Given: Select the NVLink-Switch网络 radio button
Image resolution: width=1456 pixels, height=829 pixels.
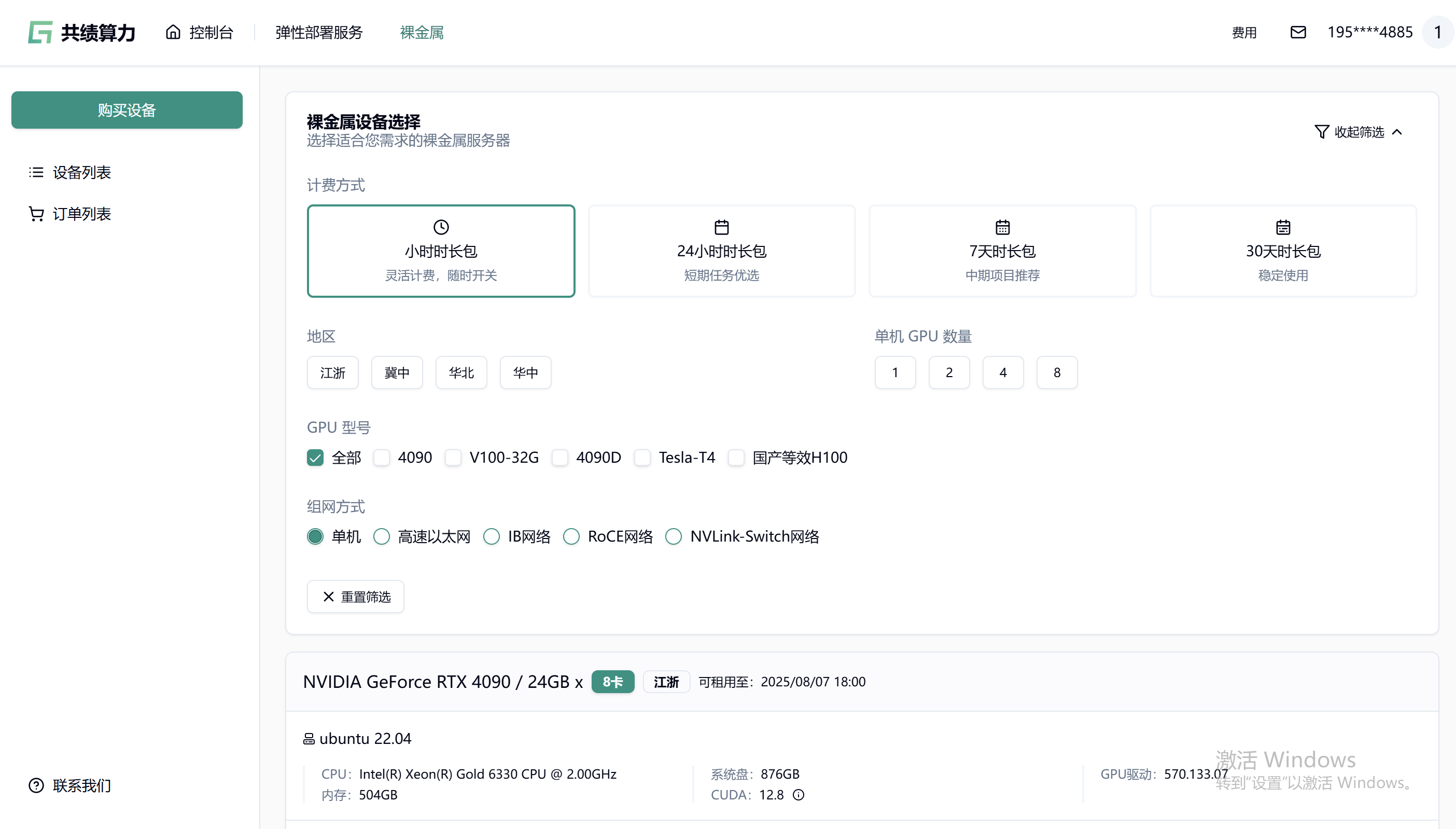Looking at the screenshot, I should [x=674, y=536].
